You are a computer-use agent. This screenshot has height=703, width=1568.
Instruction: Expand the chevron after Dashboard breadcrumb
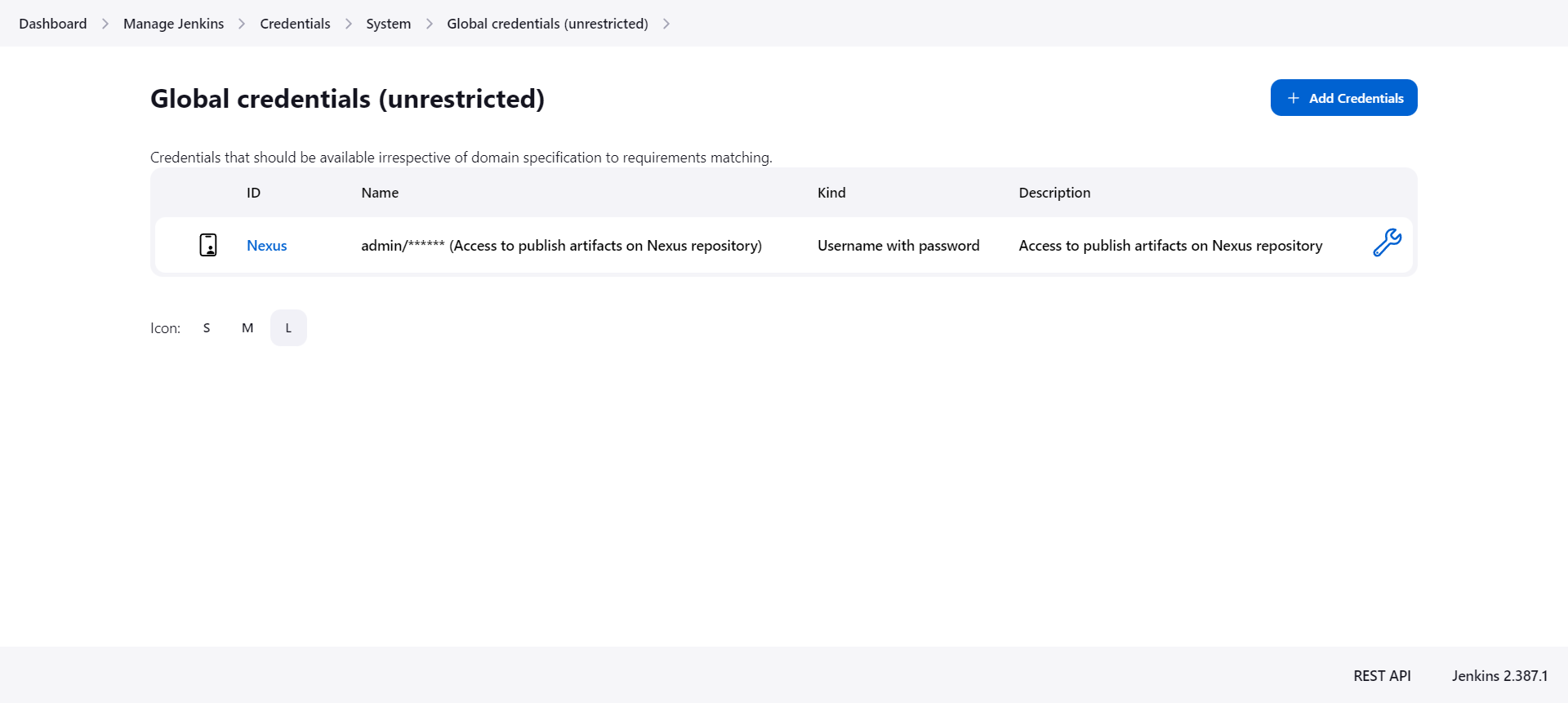click(105, 24)
